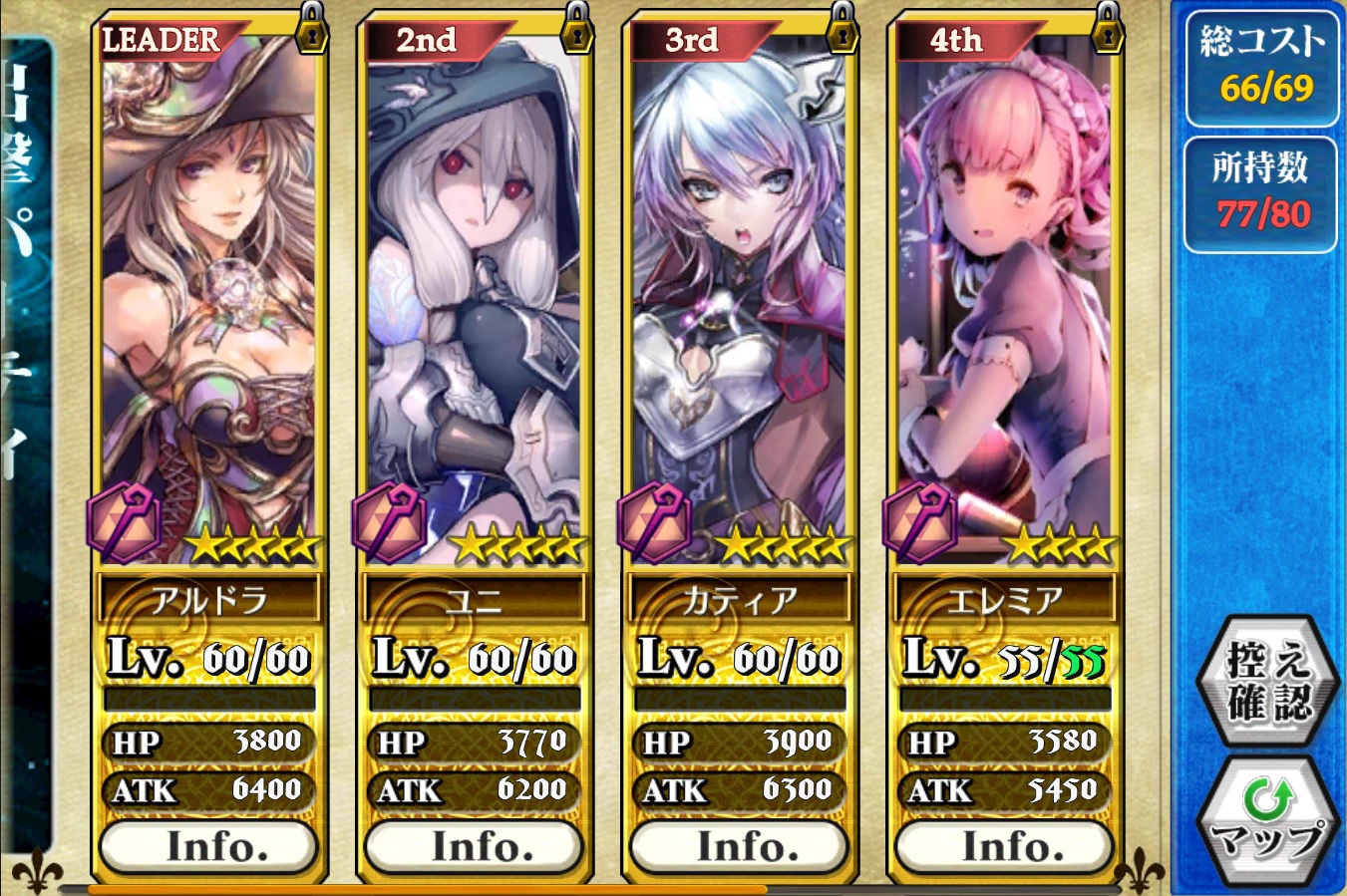Image resolution: width=1347 pixels, height=896 pixels.
Task: Open Info. for カティア
Action: [x=739, y=847]
